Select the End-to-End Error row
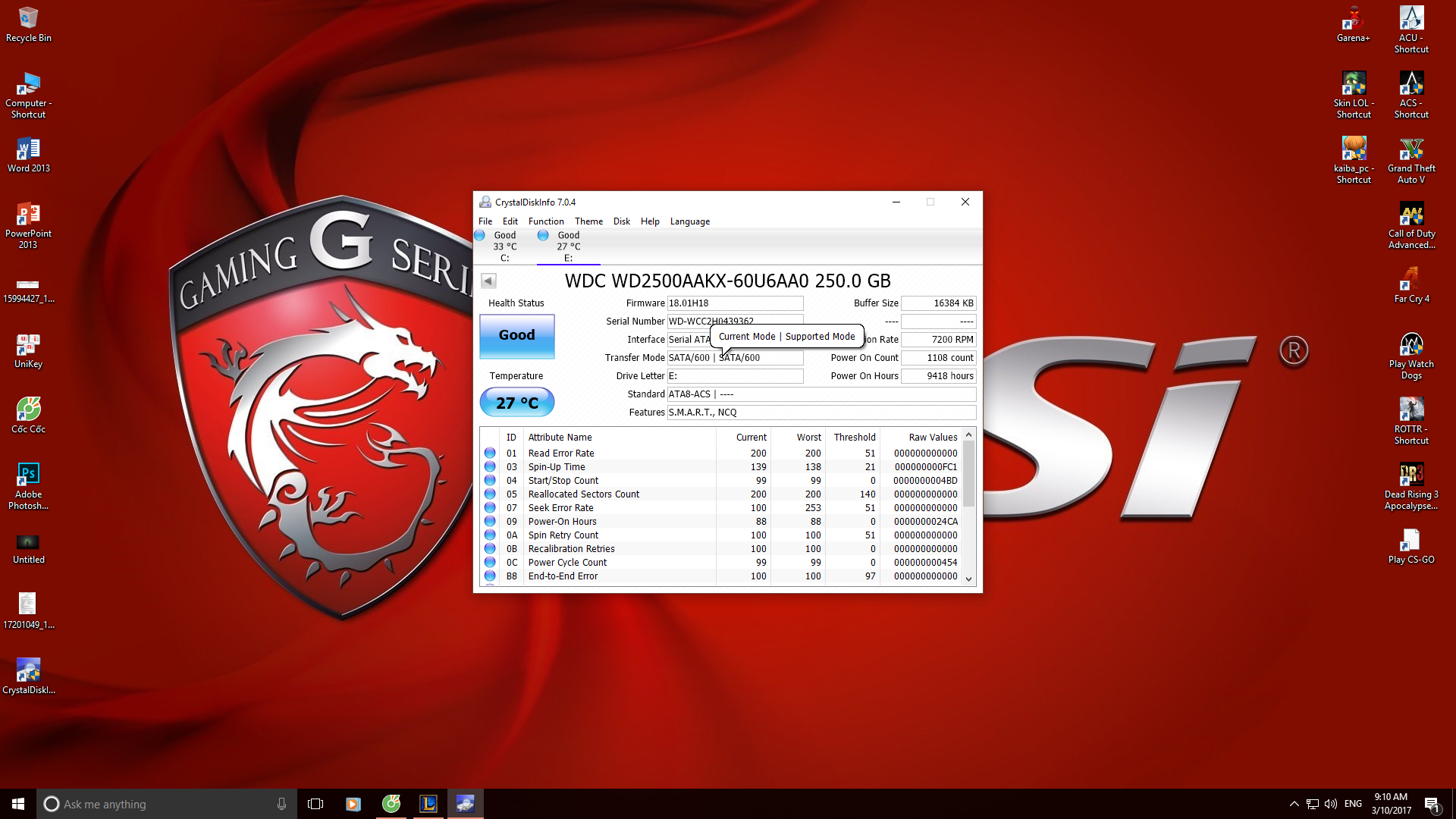The image size is (1456, 819). pos(720,576)
